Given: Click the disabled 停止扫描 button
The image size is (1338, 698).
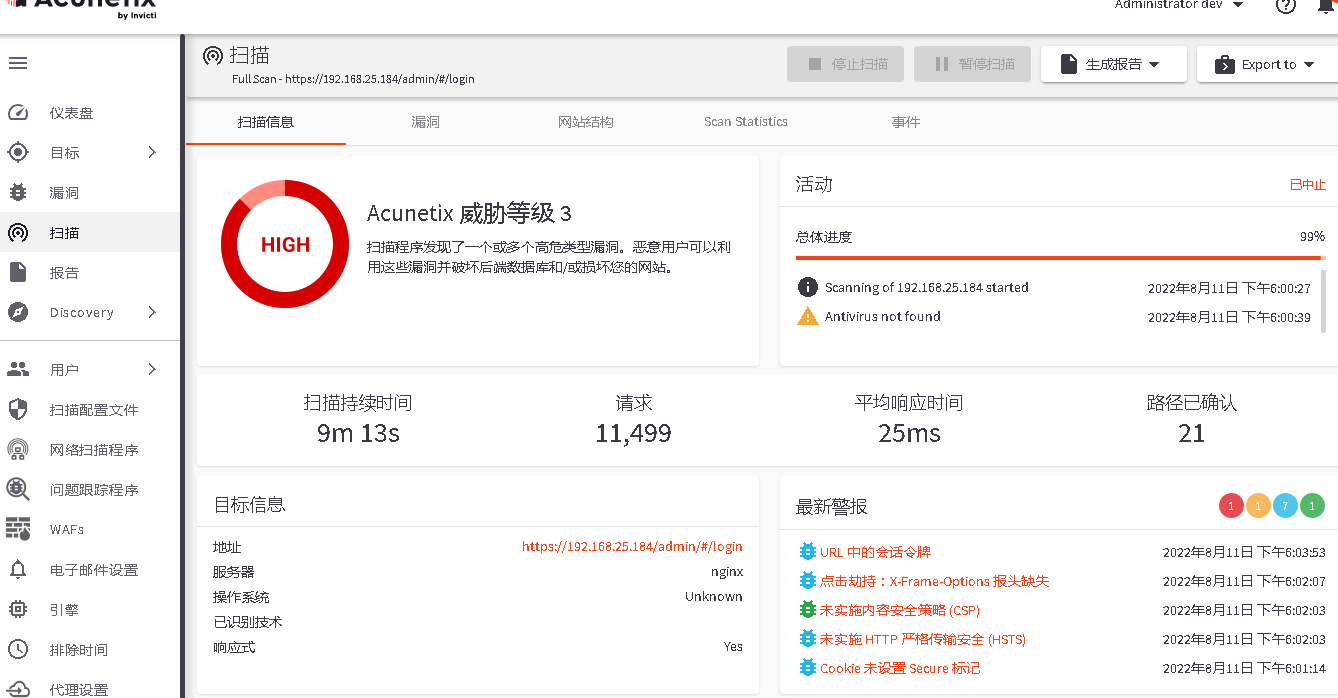Looking at the screenshot, I should pyautogui.click(x=845, y=64).
